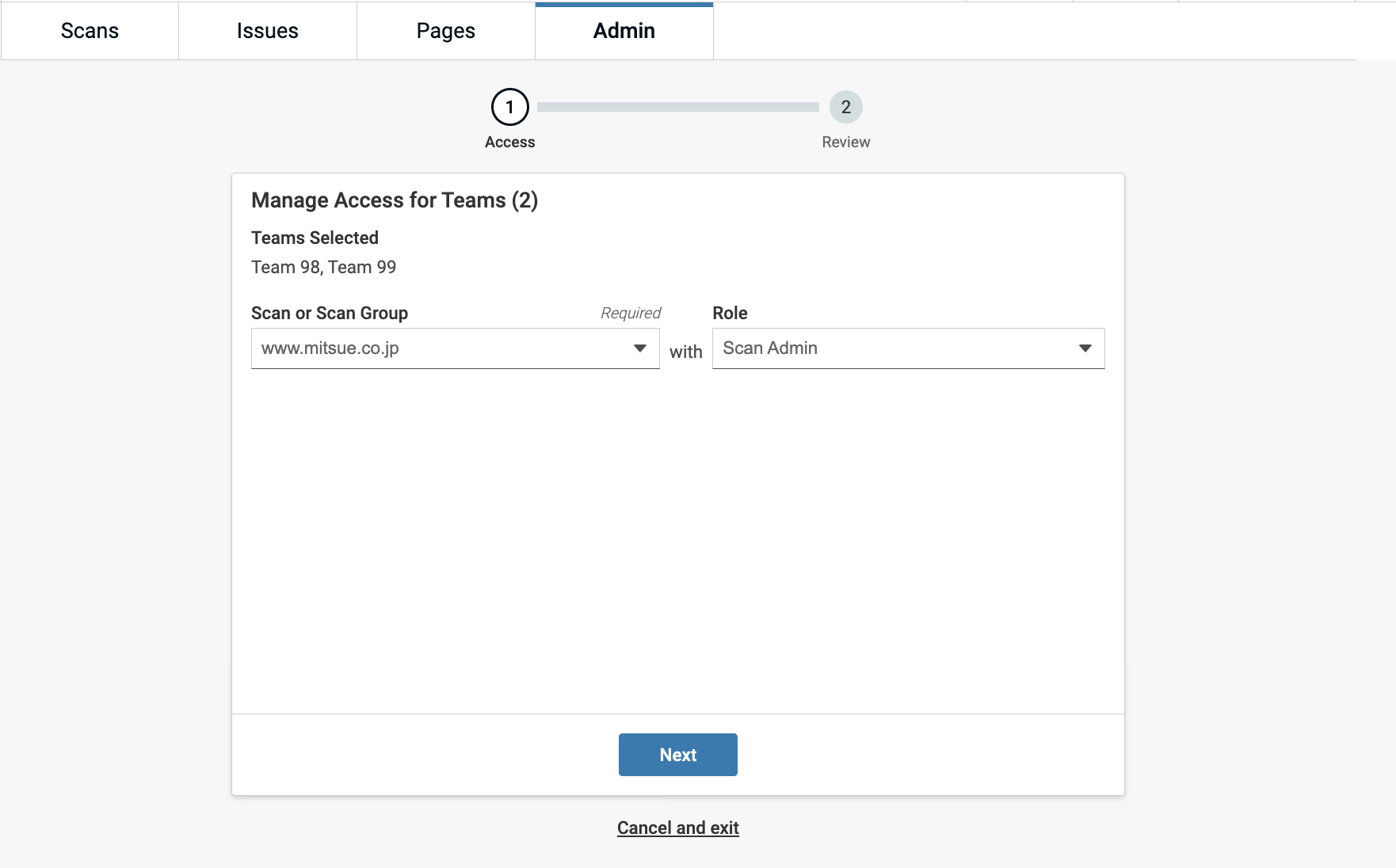The width and height of the screenshot is (1396, 868).
Task: Click the progress bar between steps
Action: point(677,107)
